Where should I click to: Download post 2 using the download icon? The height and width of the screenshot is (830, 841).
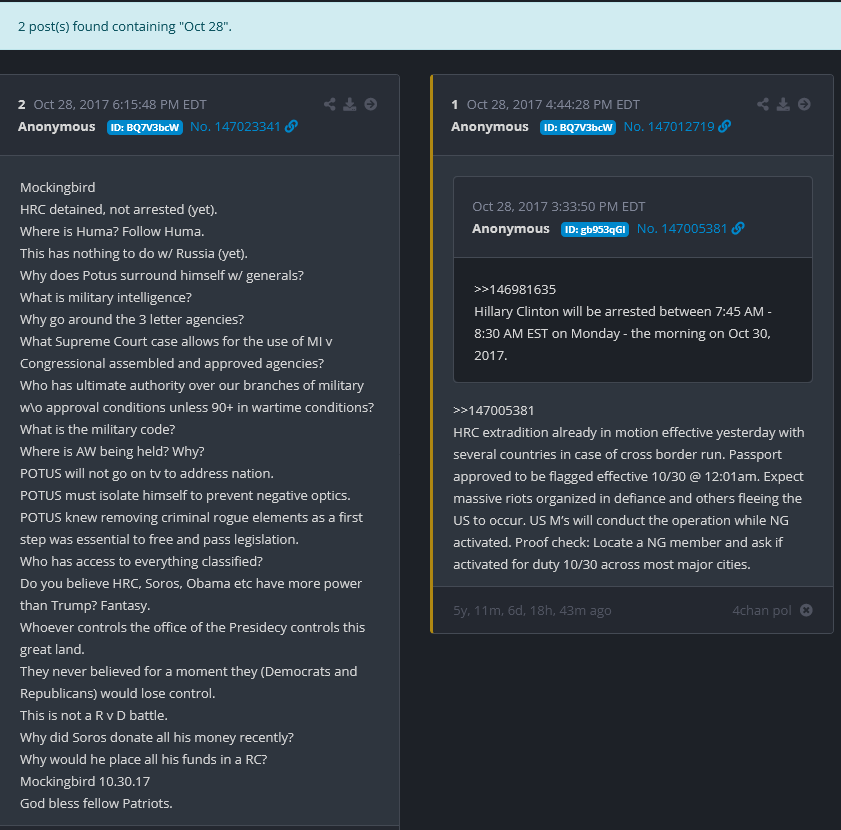point(350,104)
